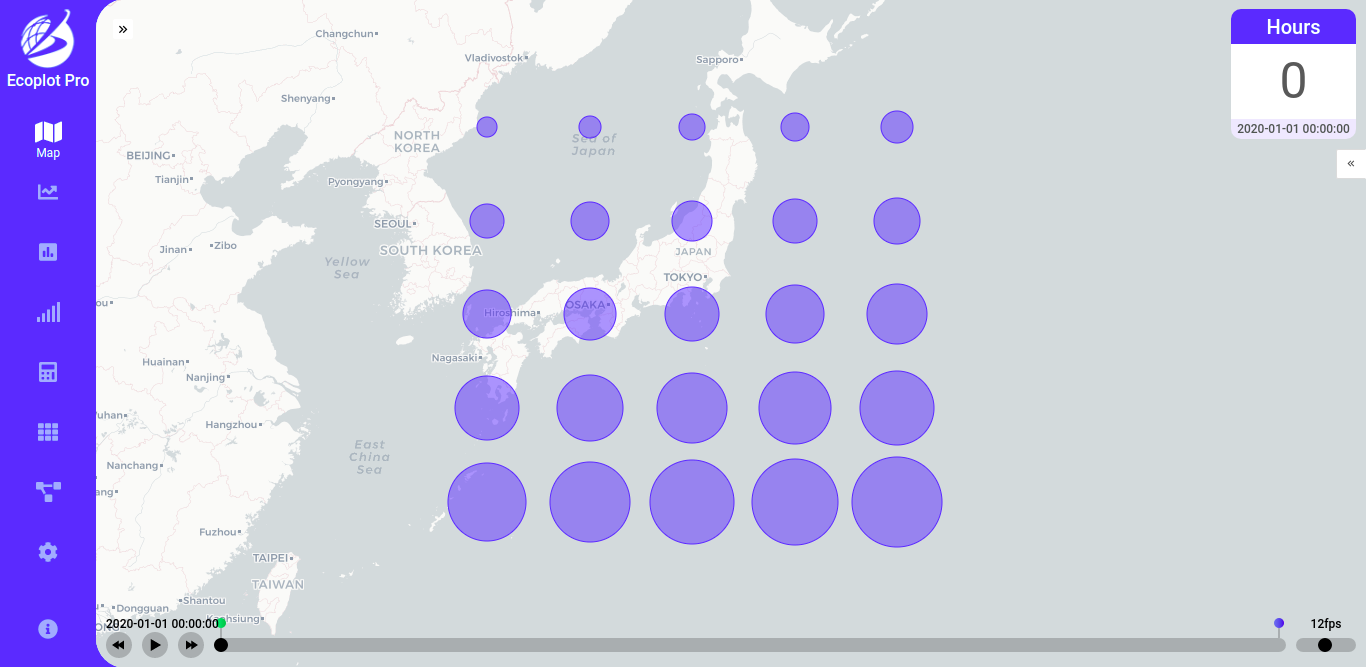Screen dimensions: 1366x667
Task: Fast forward the timeline playback
Action: coord(191,645)
